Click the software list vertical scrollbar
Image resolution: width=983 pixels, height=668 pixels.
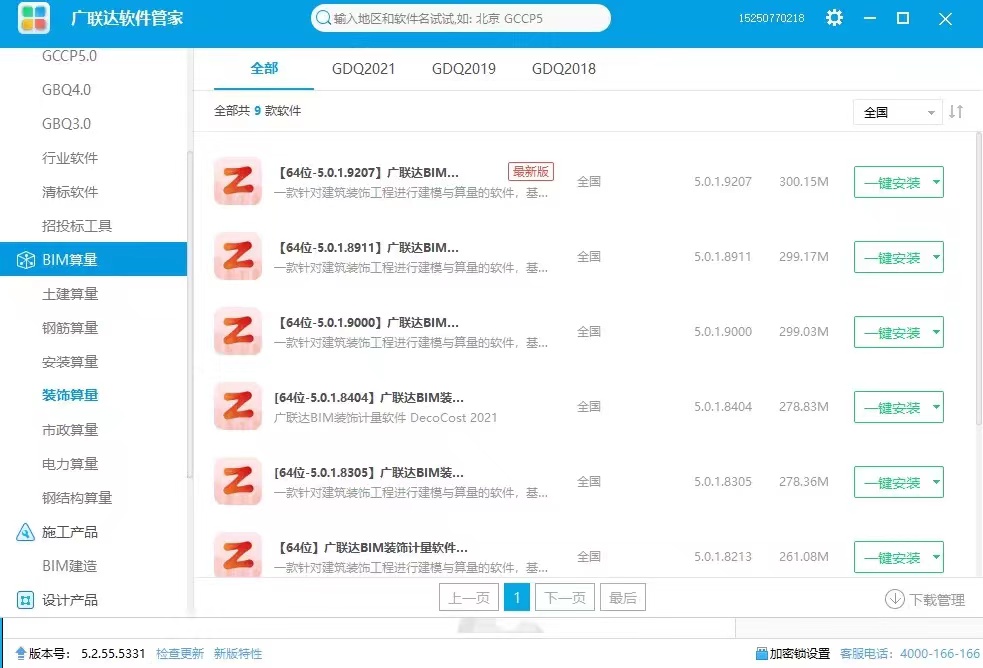point(979,279)
